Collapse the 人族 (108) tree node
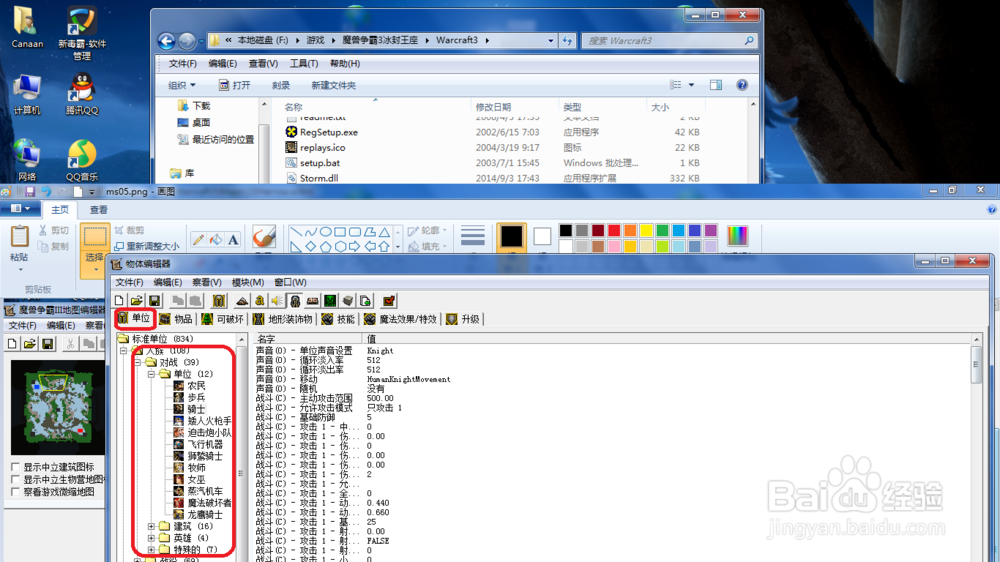 (x=124, y=351)
